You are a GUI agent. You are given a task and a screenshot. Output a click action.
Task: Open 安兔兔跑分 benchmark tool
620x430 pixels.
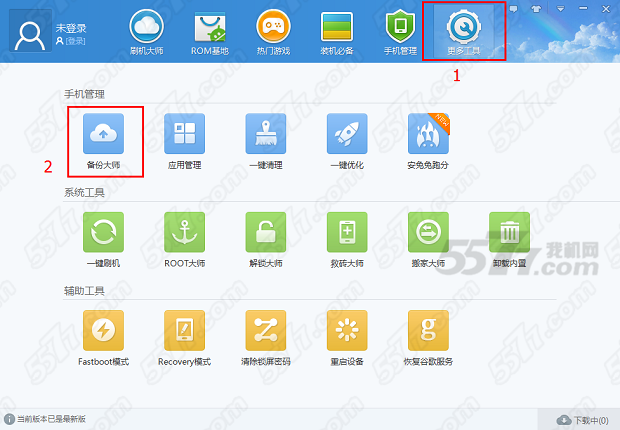click(x=428, y=142)
